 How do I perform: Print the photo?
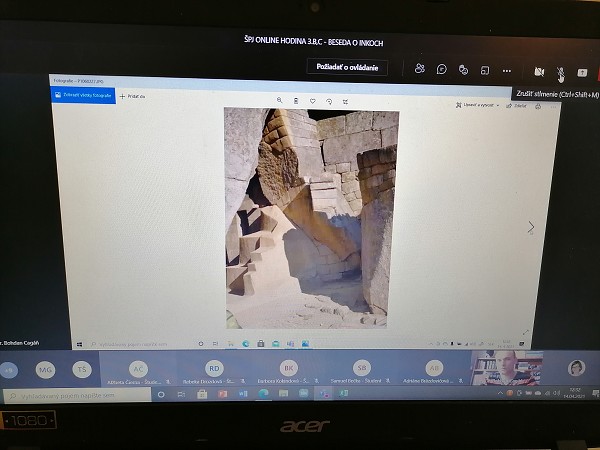[x=538, y=106]
